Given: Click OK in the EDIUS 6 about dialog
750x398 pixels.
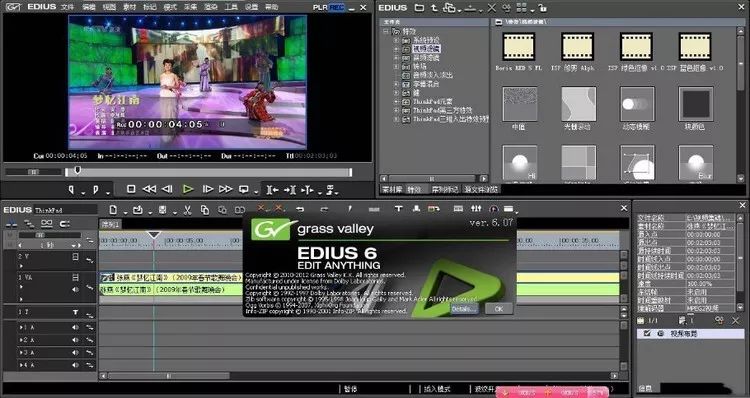Looking at the screenshot, I should (x=499, y=309).
